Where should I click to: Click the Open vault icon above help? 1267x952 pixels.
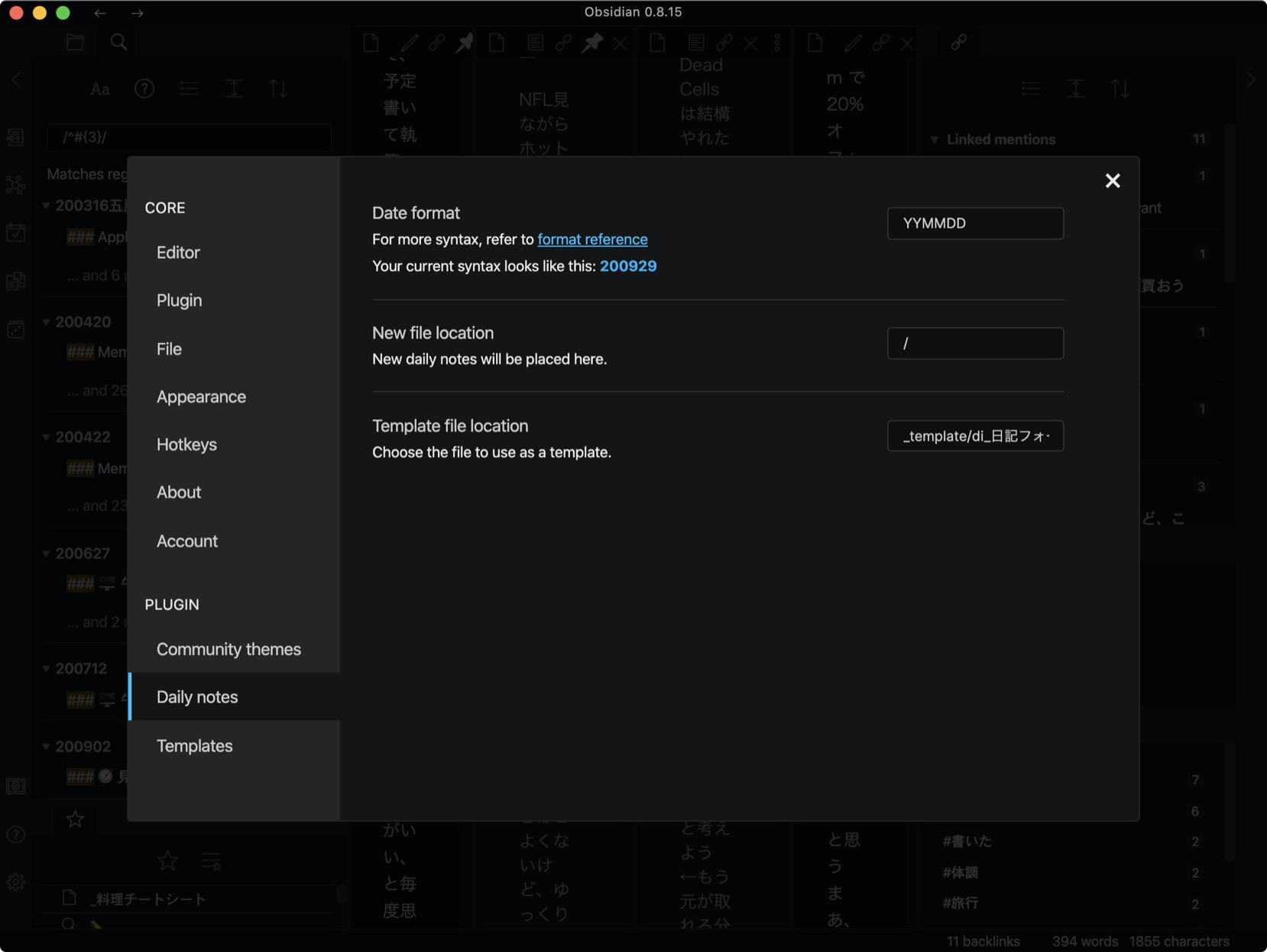15,786
